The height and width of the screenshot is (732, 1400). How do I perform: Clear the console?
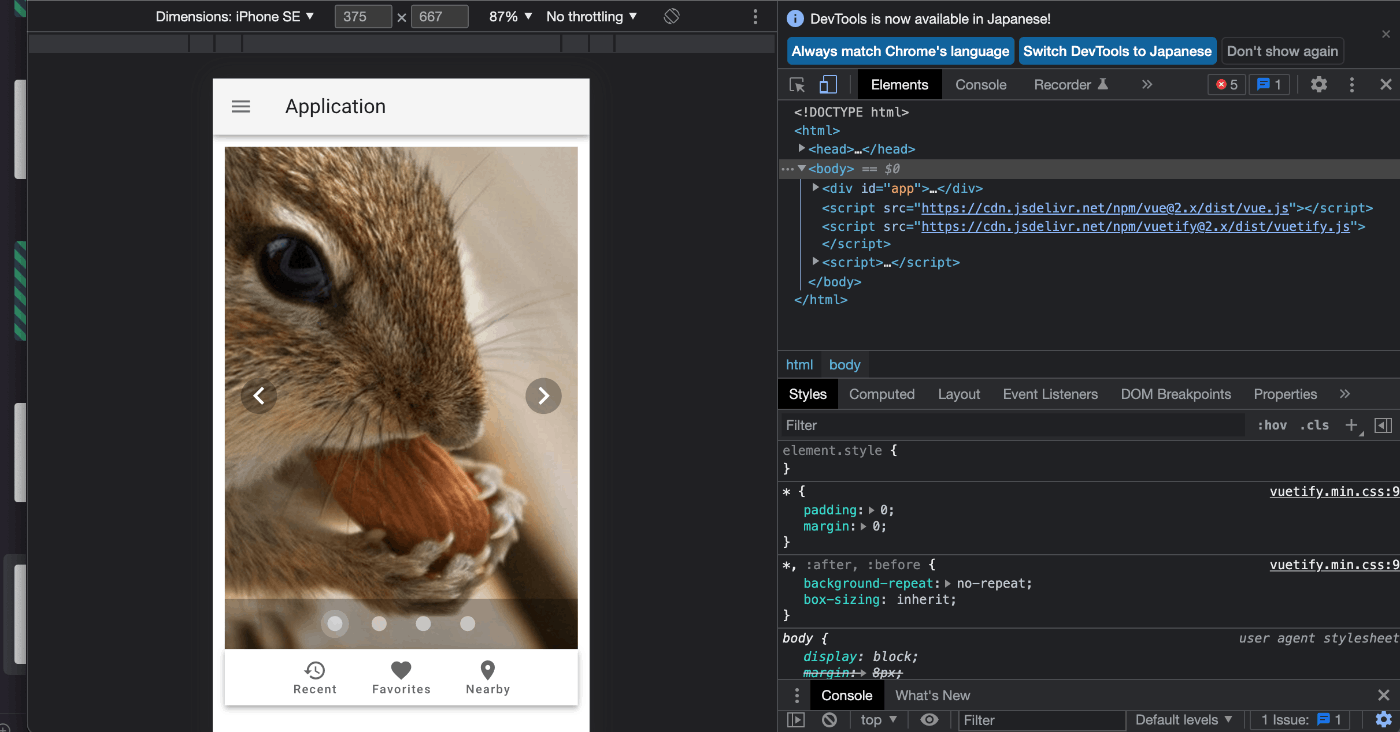[x=829, y=720]
